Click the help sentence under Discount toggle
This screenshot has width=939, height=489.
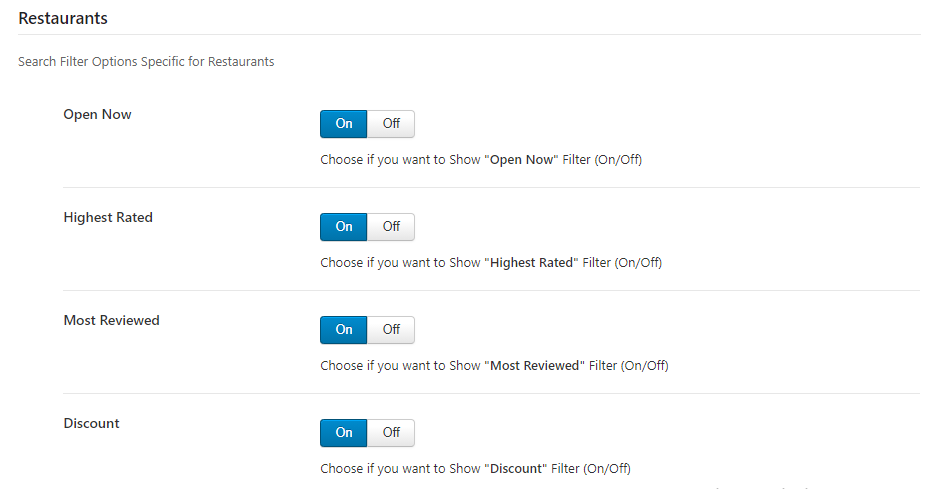(x=475, y=469)
